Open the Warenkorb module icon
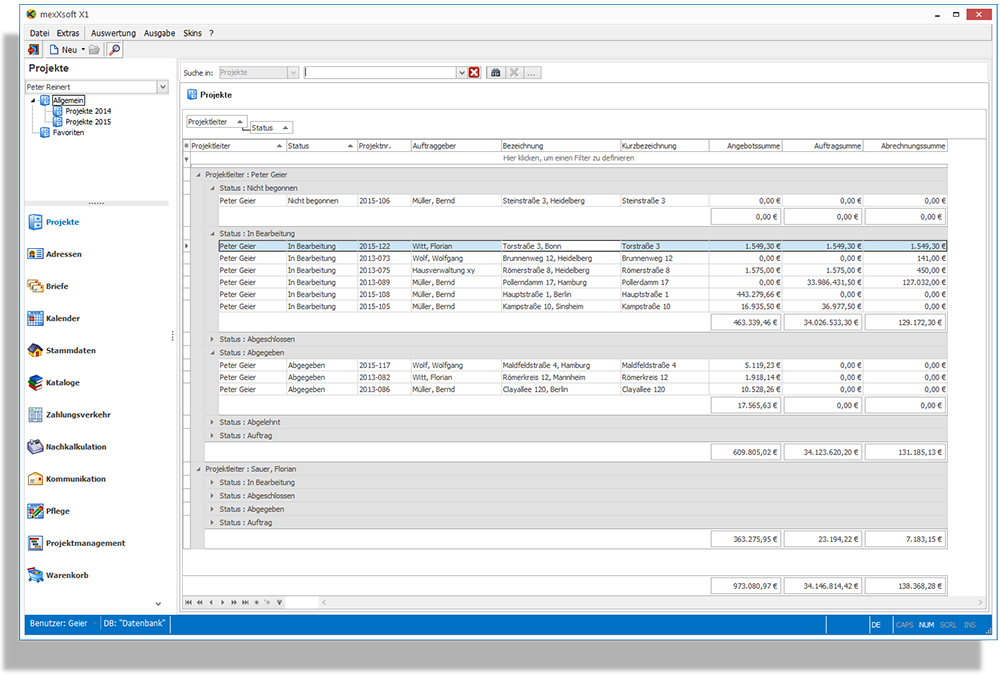Image resolution: width=1000 pixels, height=681 pixels. (x=36, y=576)
